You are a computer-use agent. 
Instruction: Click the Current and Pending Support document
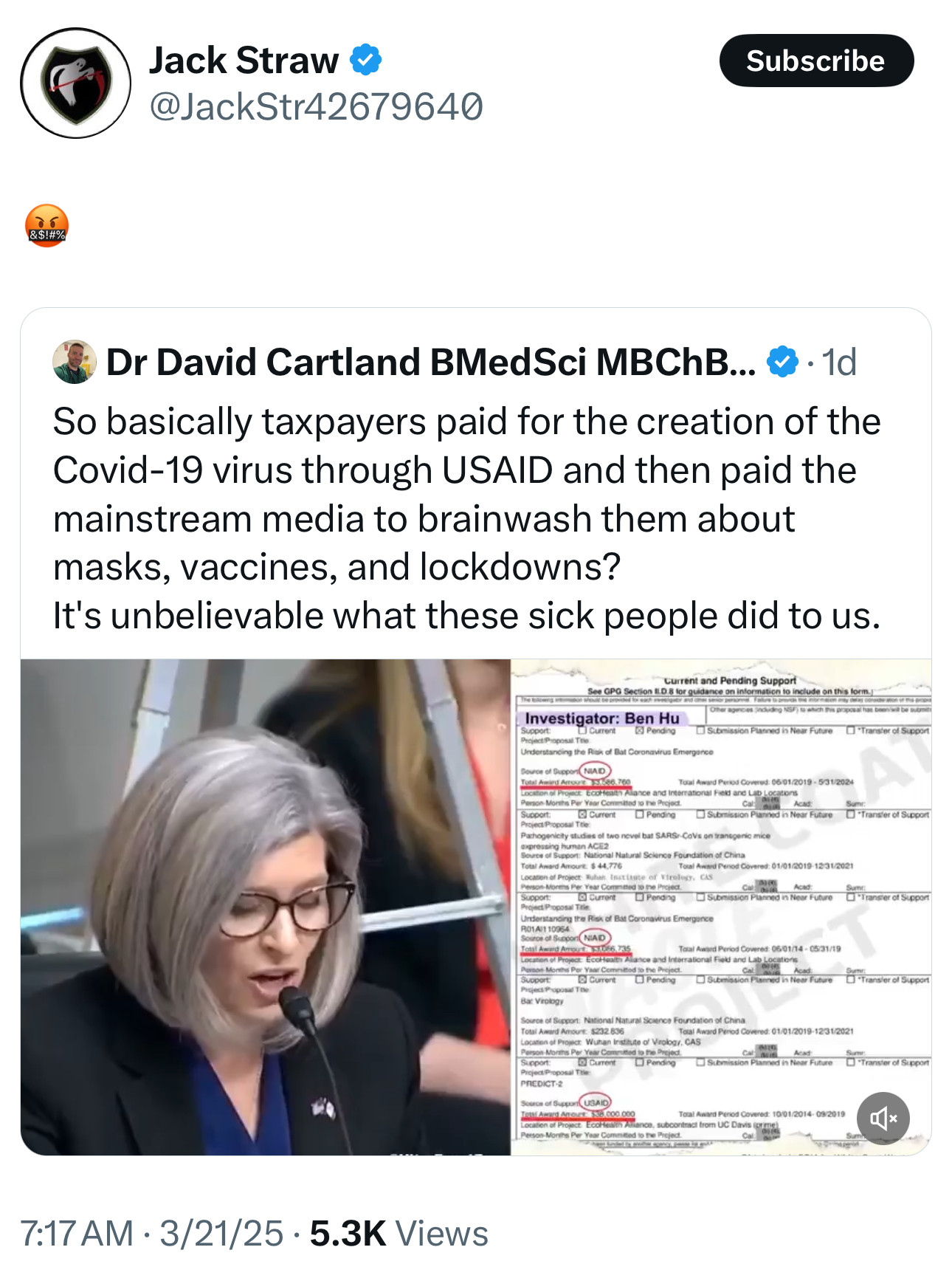(x=721, y=907)
